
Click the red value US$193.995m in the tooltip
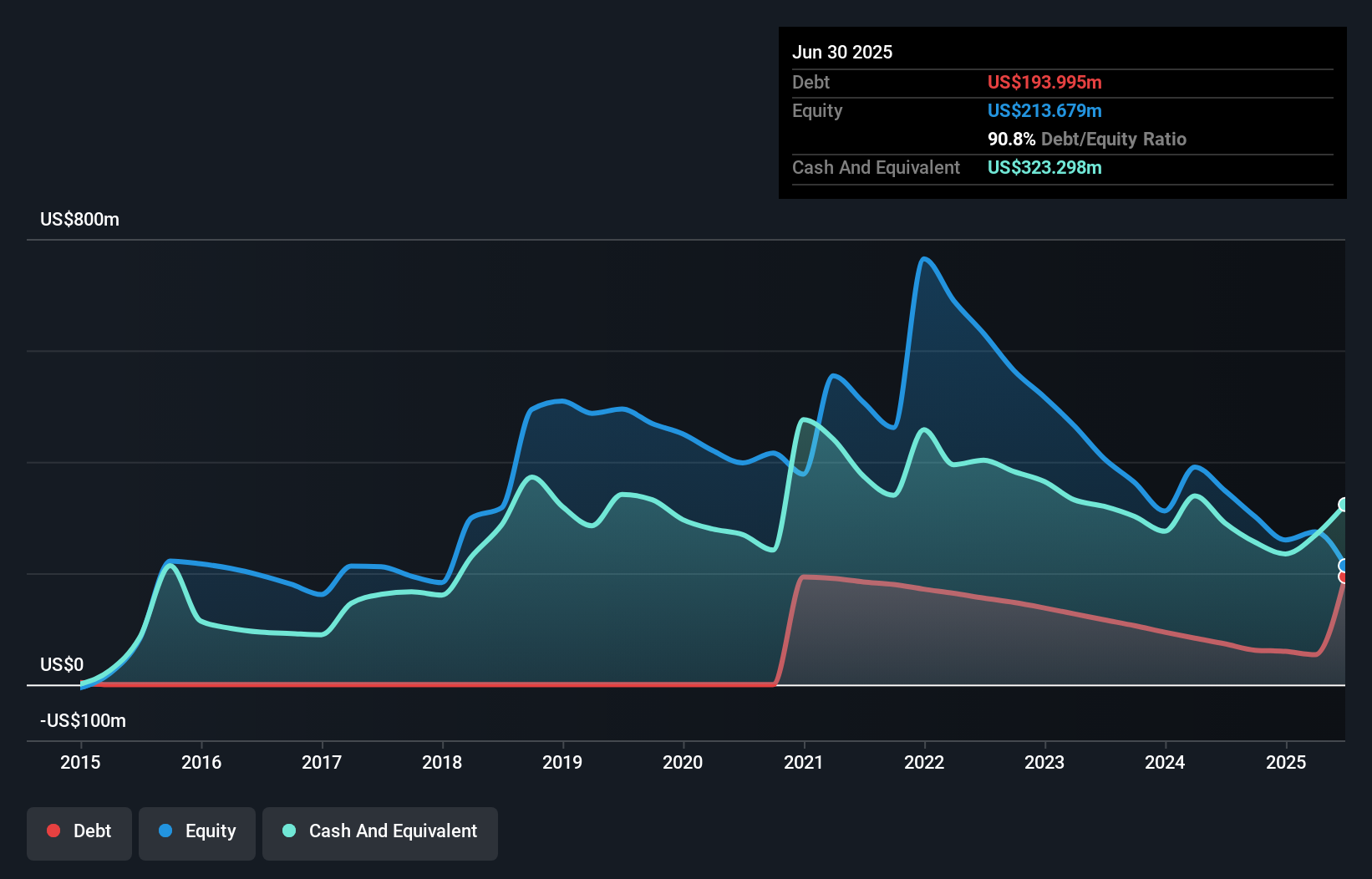tap(1044, 82)
